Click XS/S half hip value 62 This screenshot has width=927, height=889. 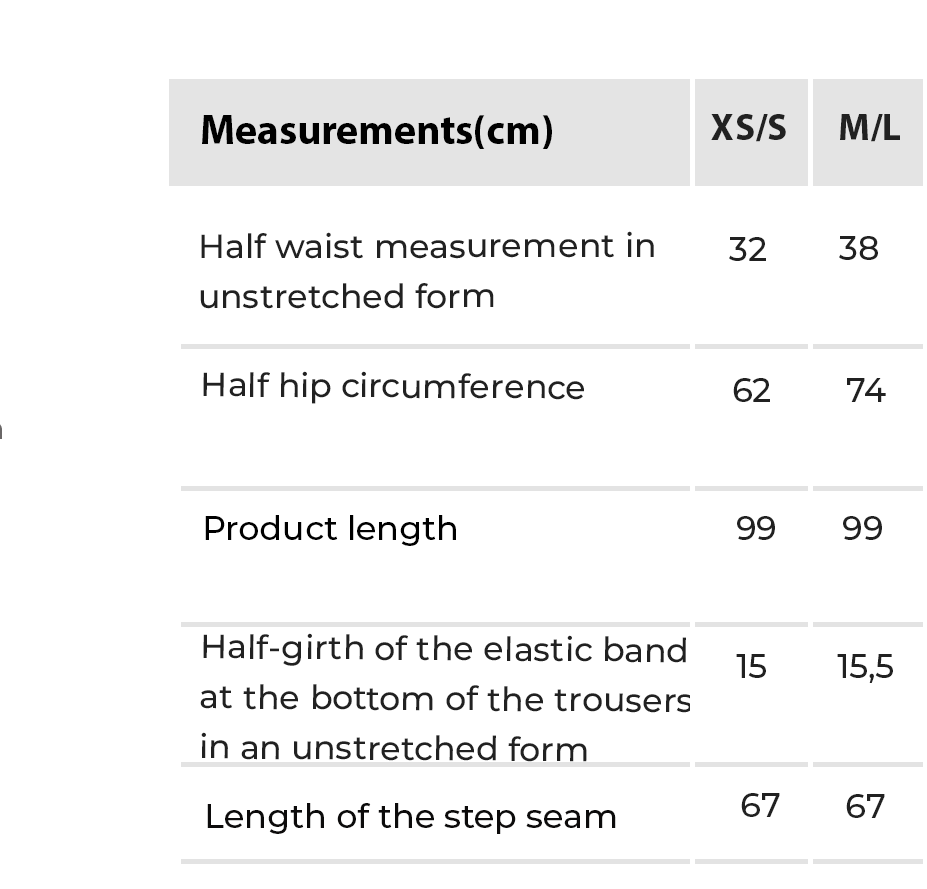coord(752,390)
